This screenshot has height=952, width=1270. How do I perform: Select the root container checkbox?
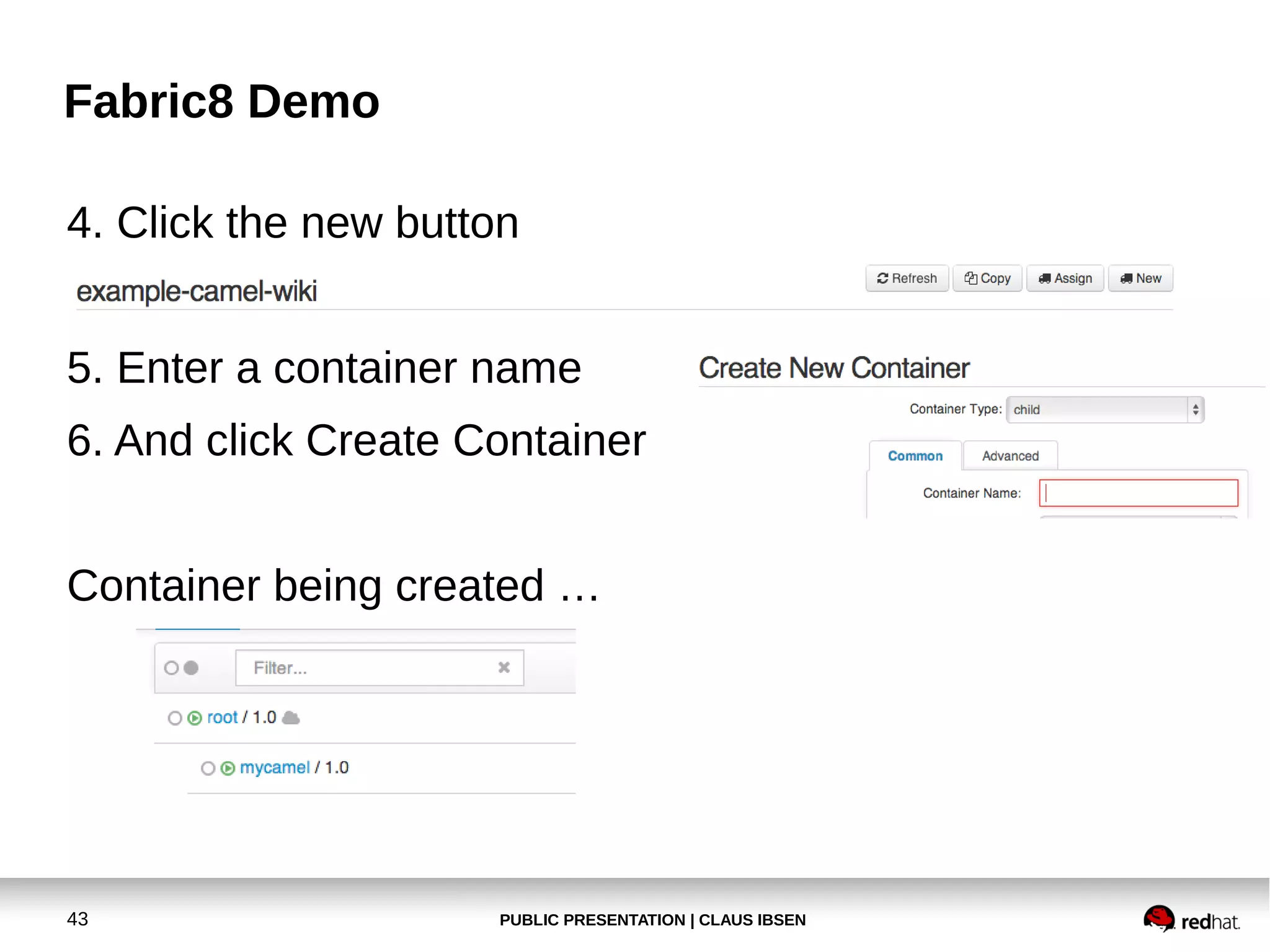[175, 718]
